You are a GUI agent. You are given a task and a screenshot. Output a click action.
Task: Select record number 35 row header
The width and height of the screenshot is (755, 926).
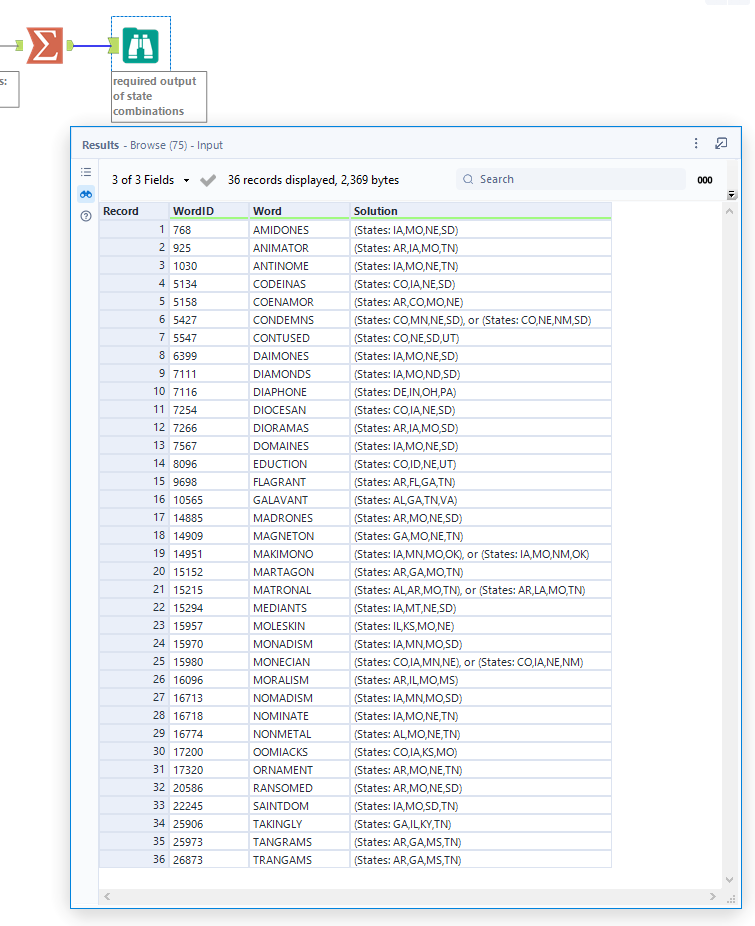coord(134,842)
